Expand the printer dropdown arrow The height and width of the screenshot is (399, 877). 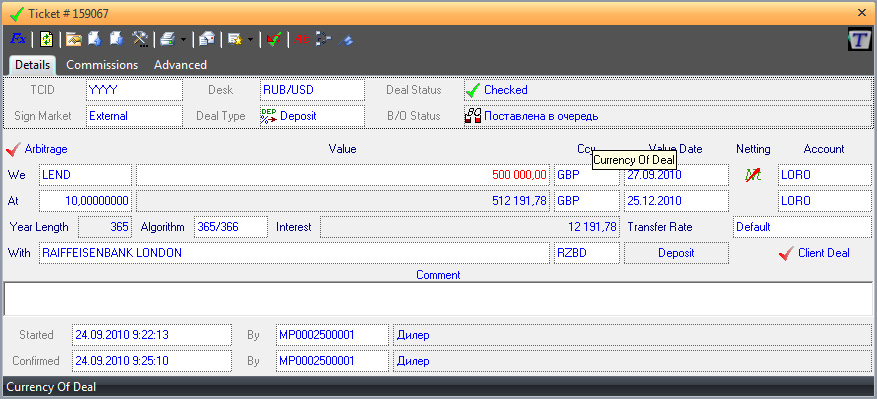click(x=183, y=40)
